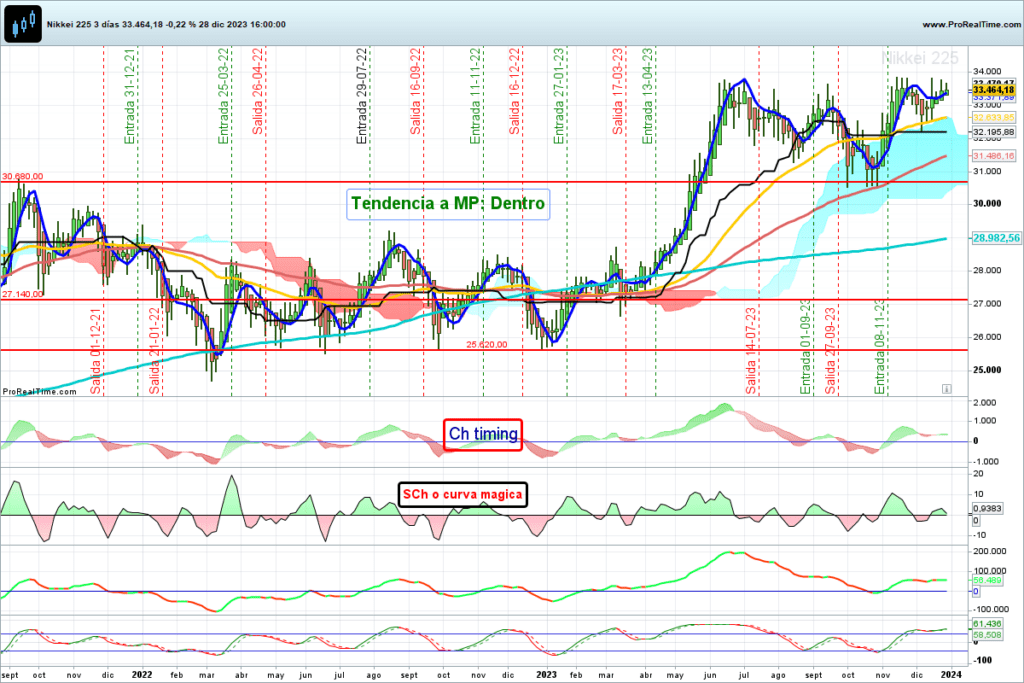Click the 58,508 oscillator value
Screen dimensions: 1024x683
[x=987, y=634]
